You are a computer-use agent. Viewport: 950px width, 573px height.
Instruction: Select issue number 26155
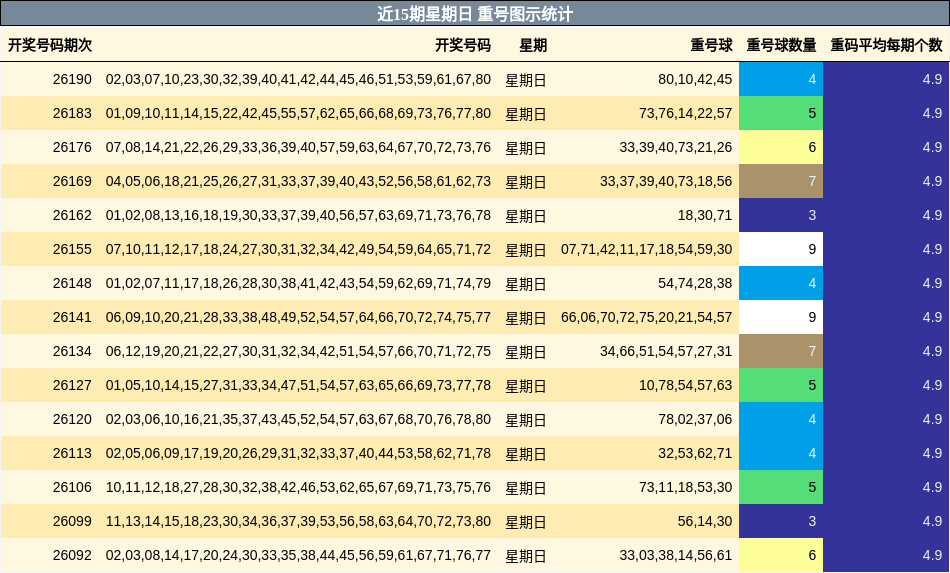[x=72, y=249]
